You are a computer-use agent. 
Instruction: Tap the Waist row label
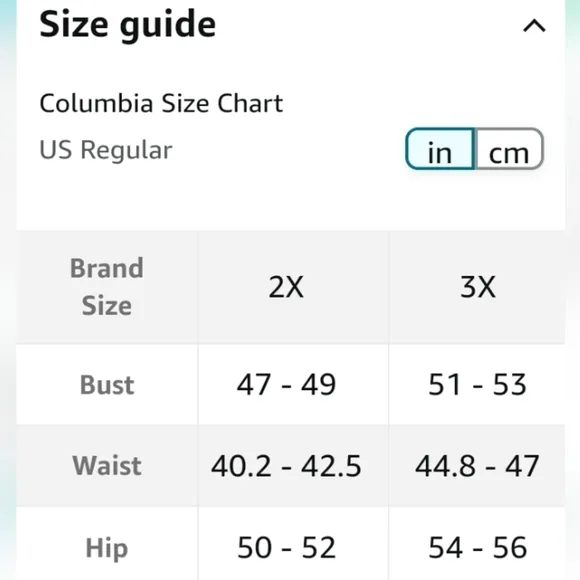pos(107,465)
